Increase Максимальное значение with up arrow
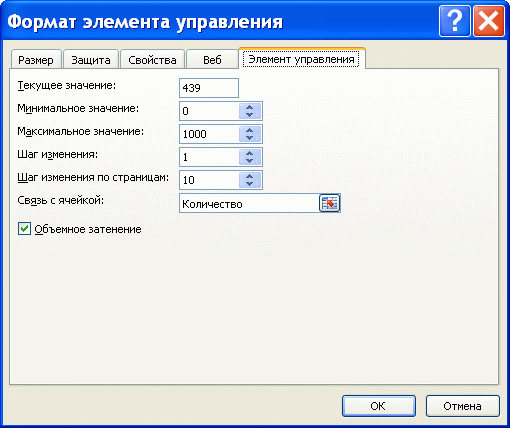This screenshot has width=510, height=428. coord(250,130)
